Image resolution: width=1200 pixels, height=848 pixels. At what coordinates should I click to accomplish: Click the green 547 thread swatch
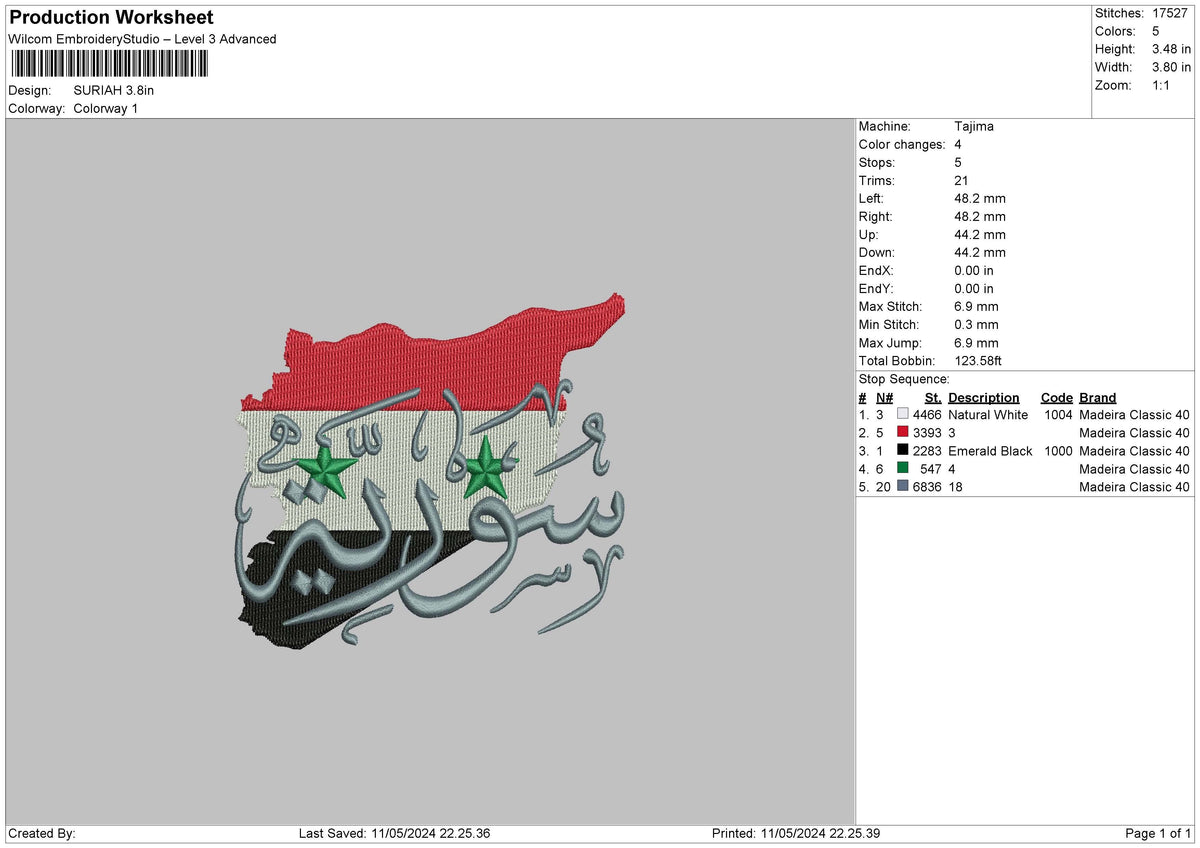[x=903, y=469]
